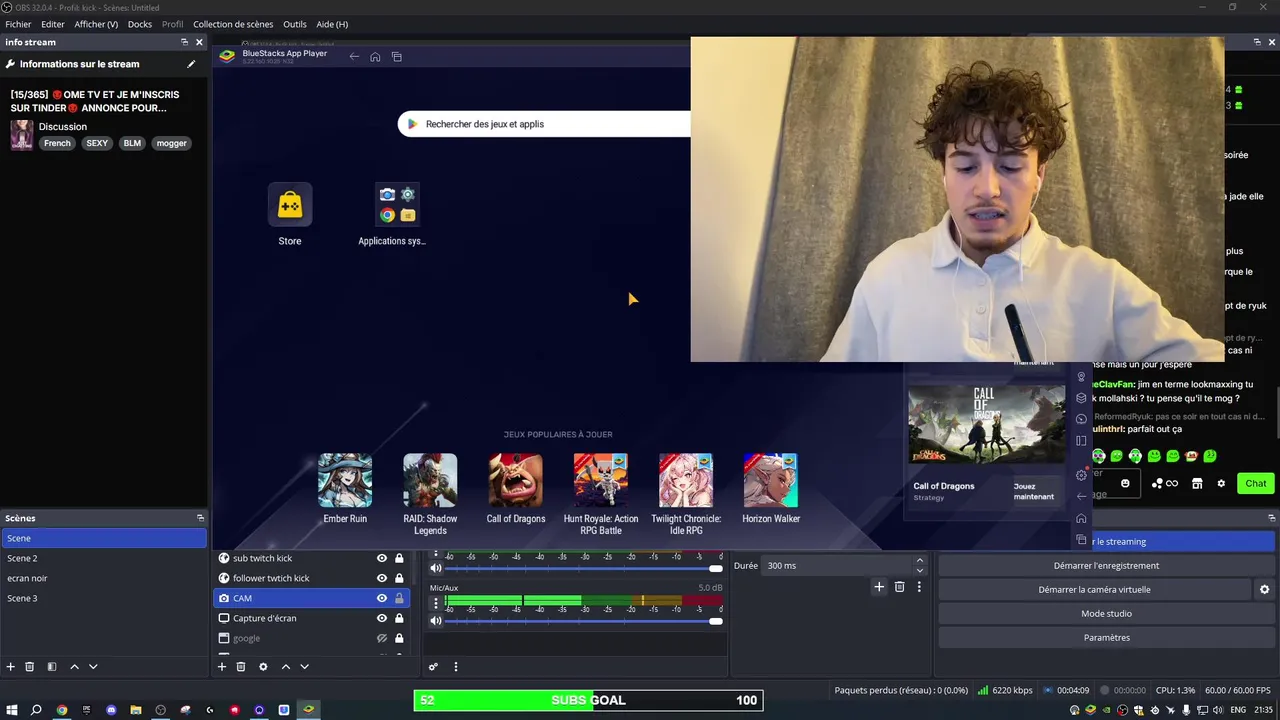
Task: Delete selected source with trash icon
Action: [x=241, y=667]
